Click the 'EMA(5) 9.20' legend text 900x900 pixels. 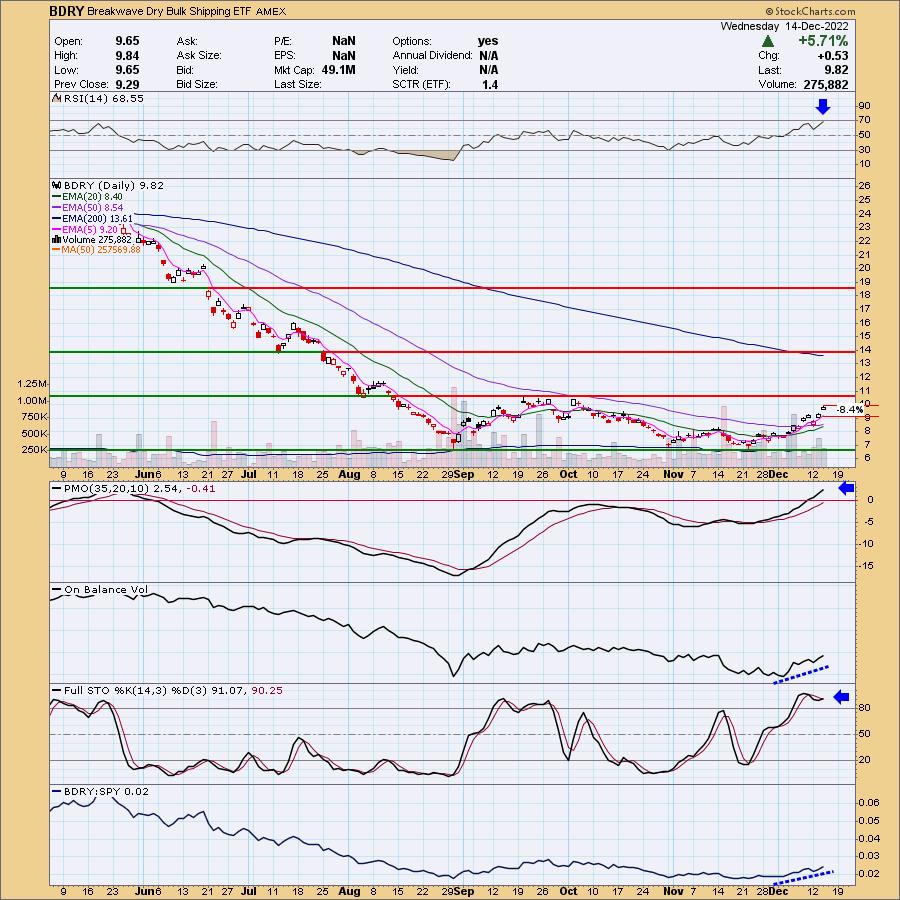point(90,230)
